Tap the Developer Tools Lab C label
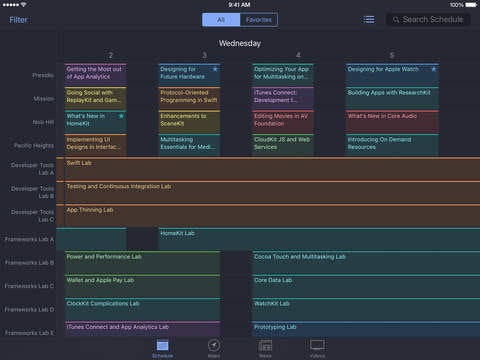This screenshot has width=480, height=360. (32, 216)
